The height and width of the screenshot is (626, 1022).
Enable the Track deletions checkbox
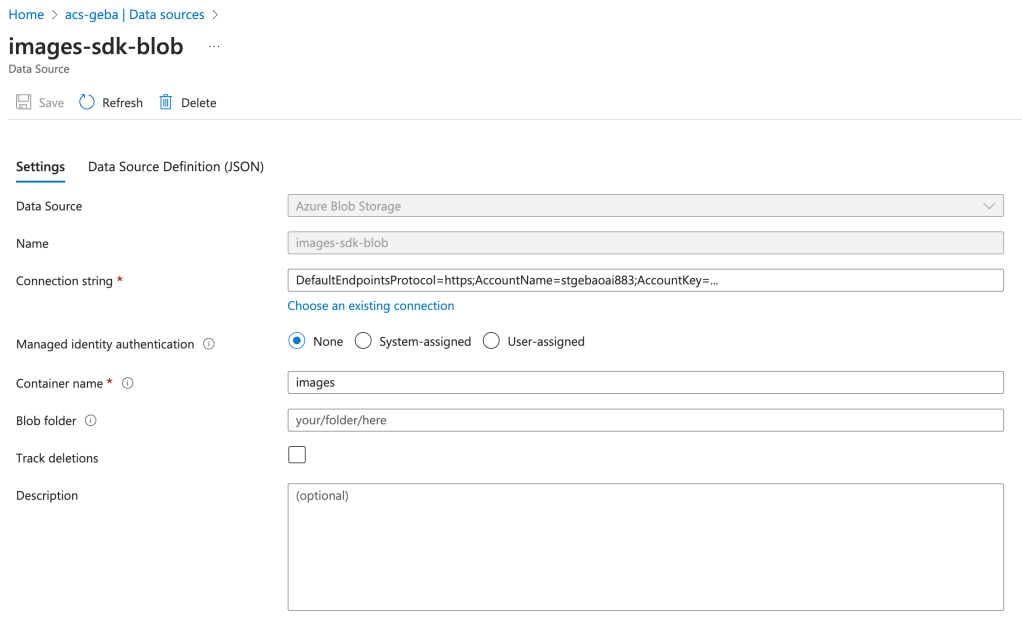(297, 455)
